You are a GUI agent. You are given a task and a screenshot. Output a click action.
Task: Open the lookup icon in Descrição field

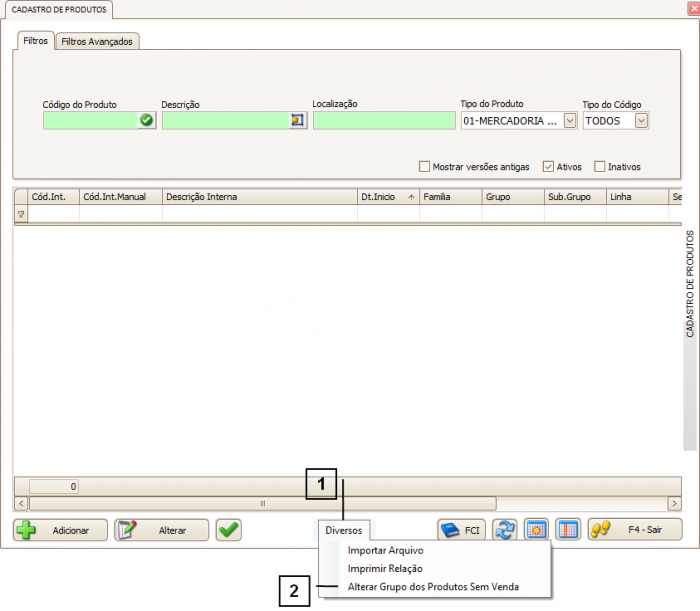click(297, 120)
